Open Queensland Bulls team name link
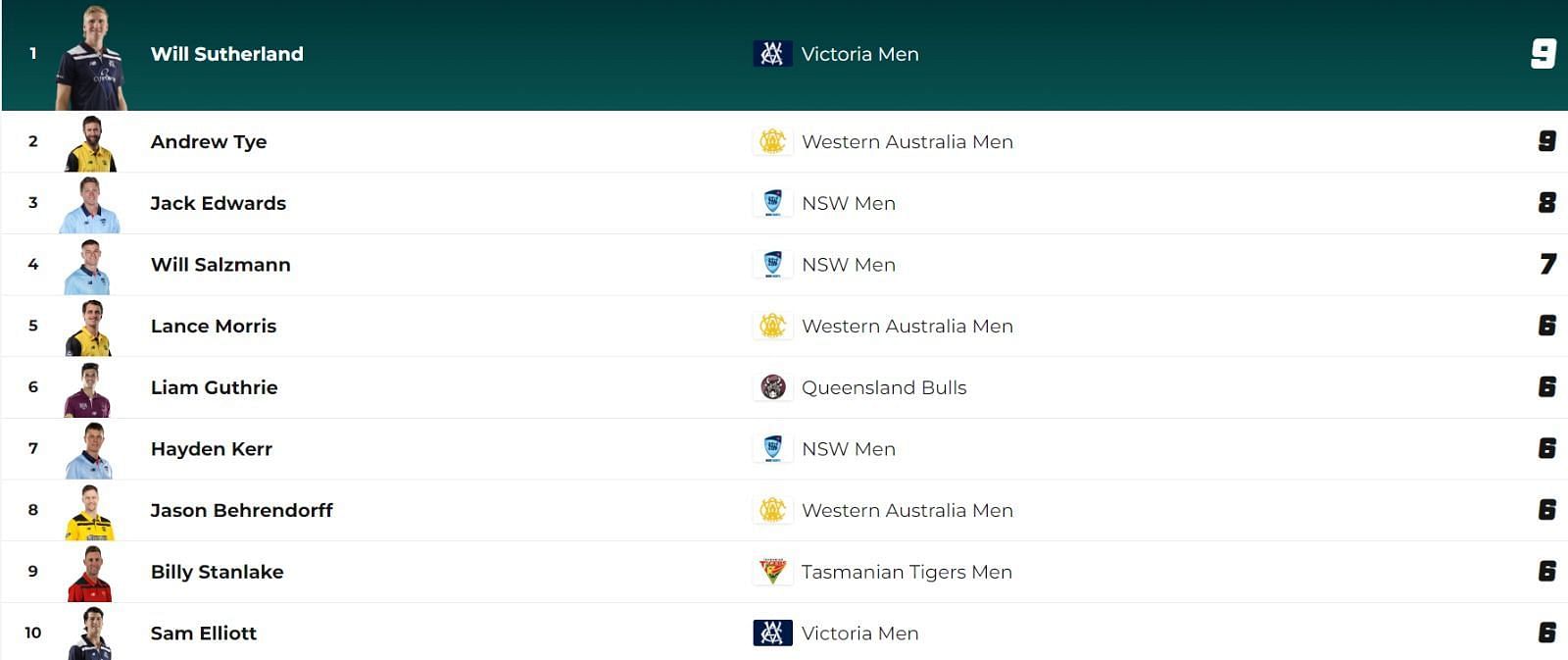1568x660 pixels. (x=884, y=387)
